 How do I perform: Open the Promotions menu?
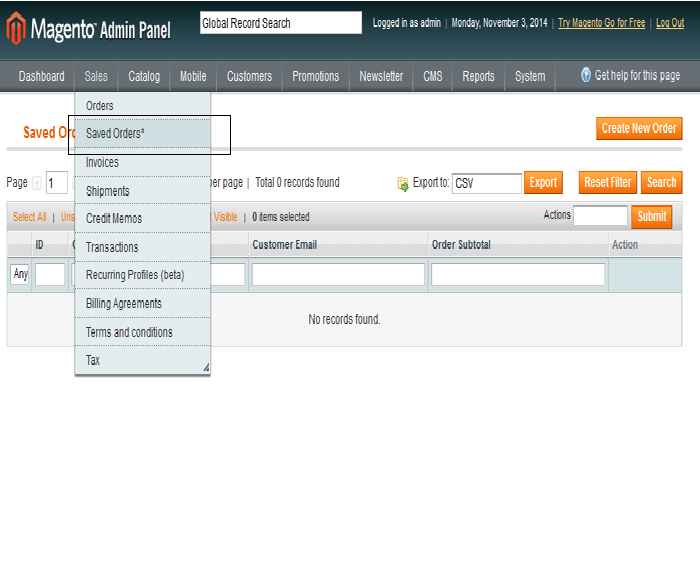coord(316,76)
